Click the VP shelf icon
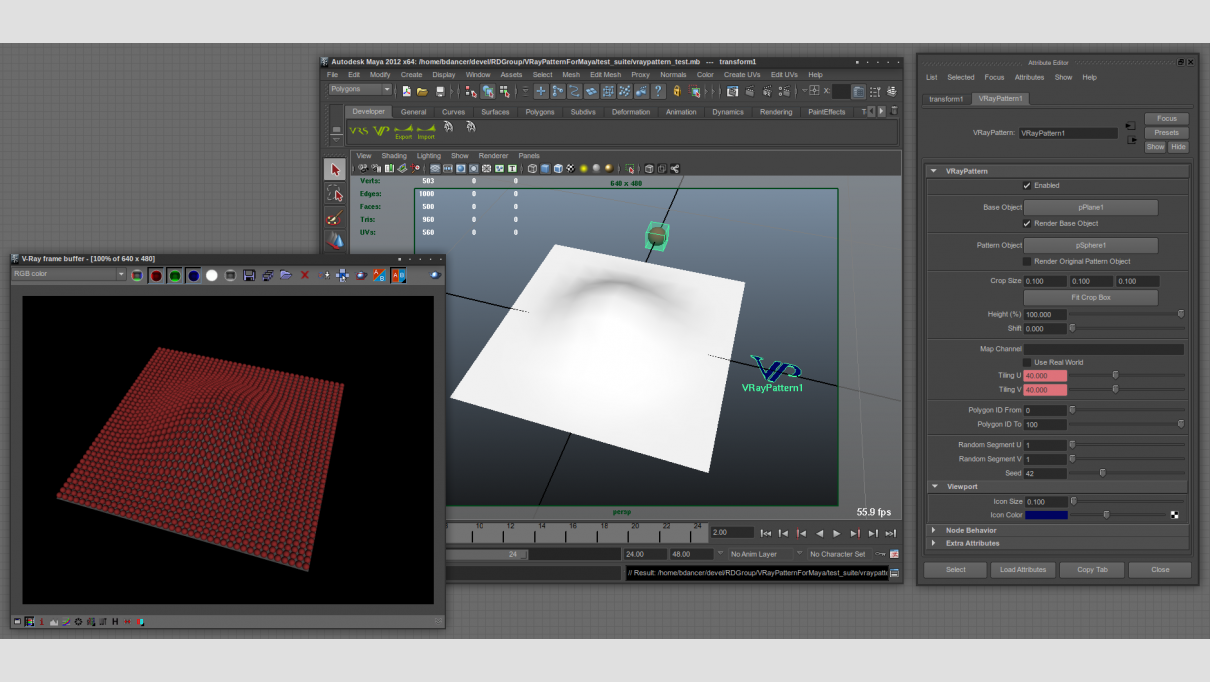Image resolution: width=1210 pixels, height=682 pixels. (x=381, y=130)
